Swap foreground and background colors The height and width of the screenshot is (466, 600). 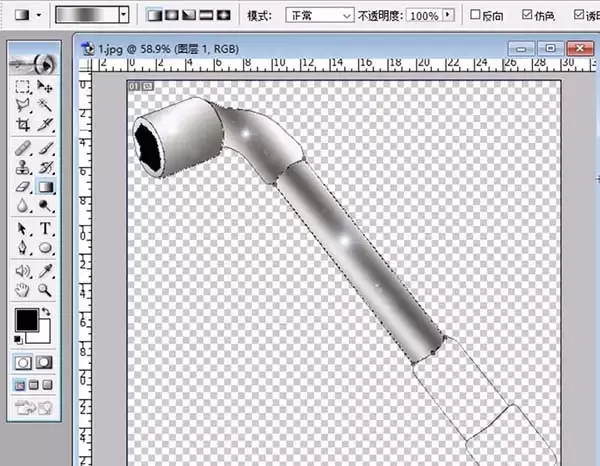pyautogui.click(x=46, y=311)
